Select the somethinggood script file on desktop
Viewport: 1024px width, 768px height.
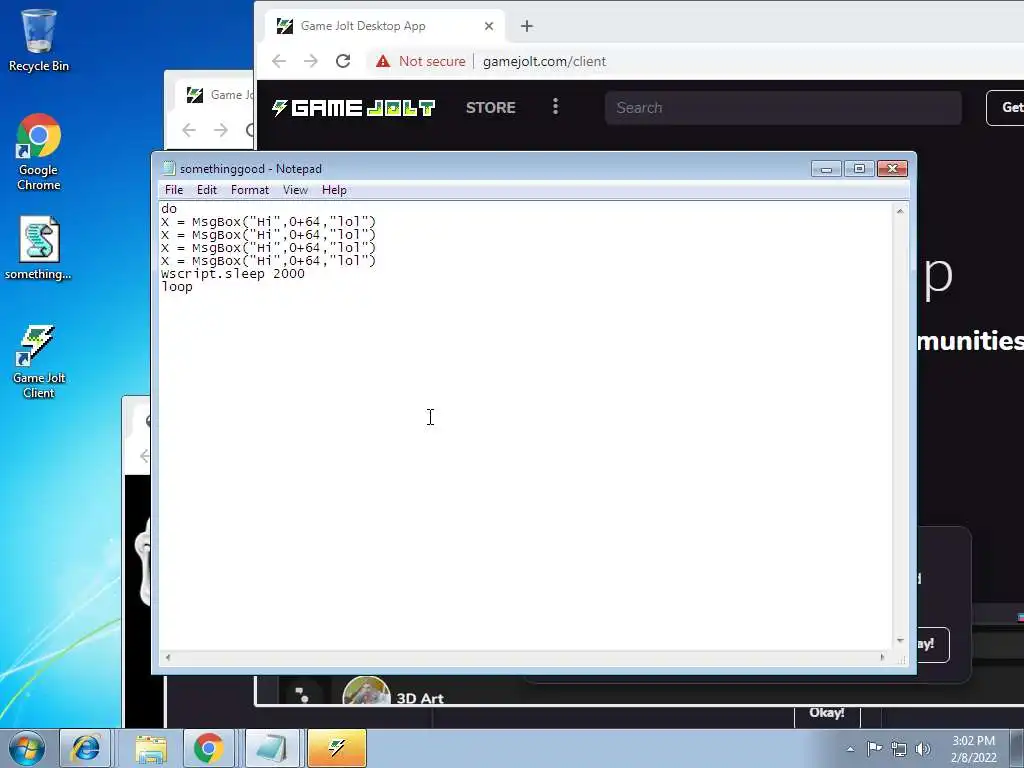point(39,248)
